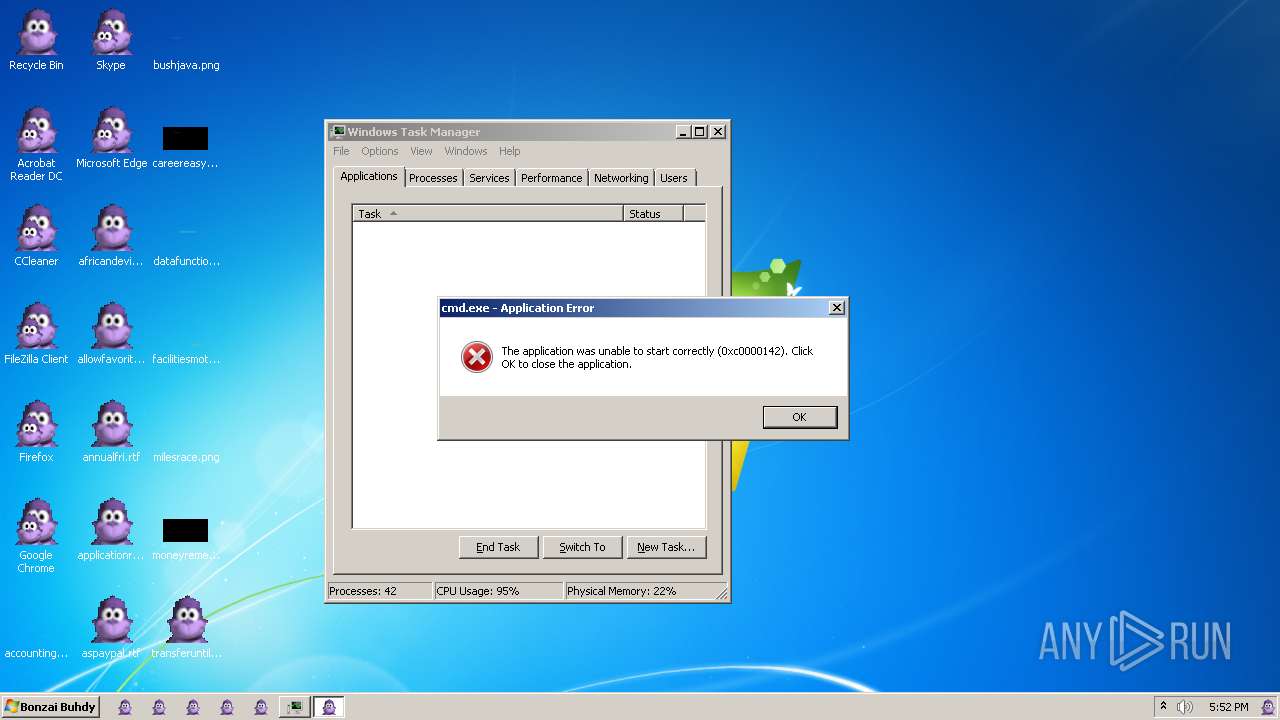The image size is (1280, 720).
Task: Open the Microsoft Edge desktop shortcut
Action: pos(111,139)
